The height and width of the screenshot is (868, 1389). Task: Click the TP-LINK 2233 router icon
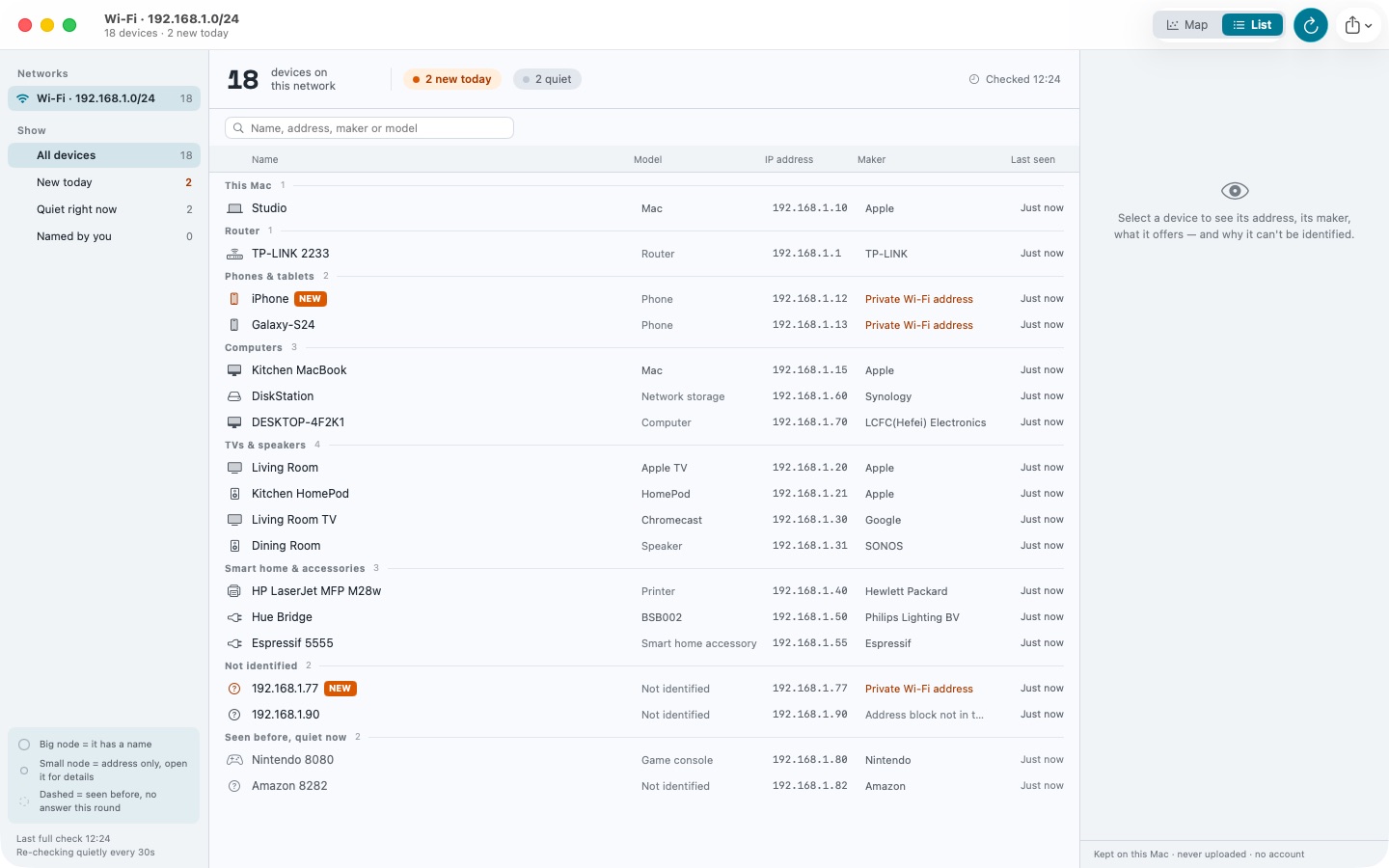[234, 254]
